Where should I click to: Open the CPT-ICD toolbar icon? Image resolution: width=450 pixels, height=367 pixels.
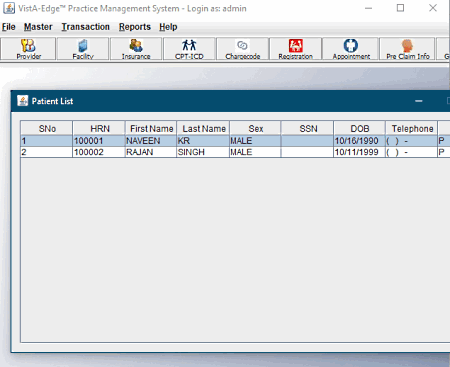point(189,49)
